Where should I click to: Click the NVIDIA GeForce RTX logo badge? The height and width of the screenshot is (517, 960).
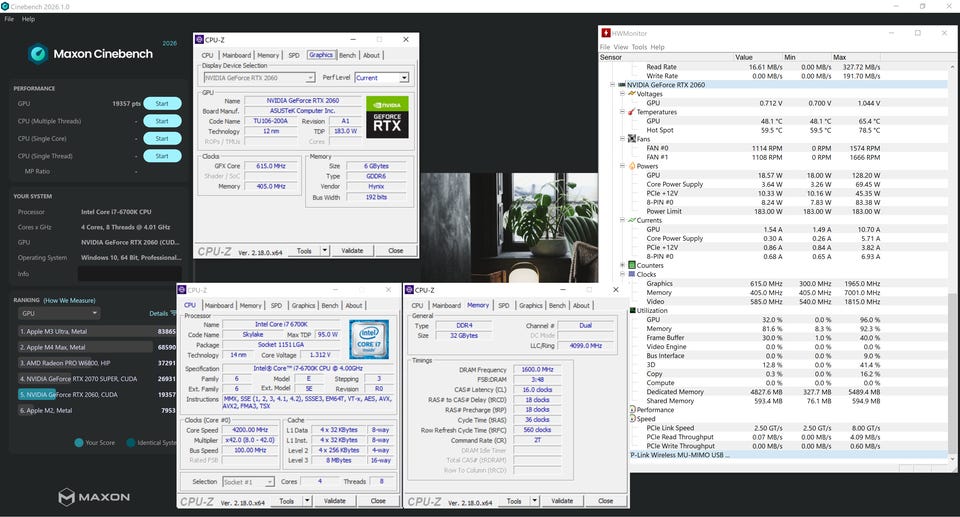387,116
